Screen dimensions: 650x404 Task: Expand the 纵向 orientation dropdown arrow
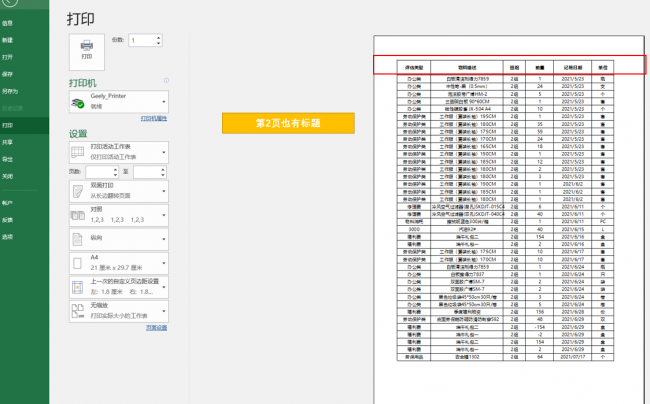164,239
